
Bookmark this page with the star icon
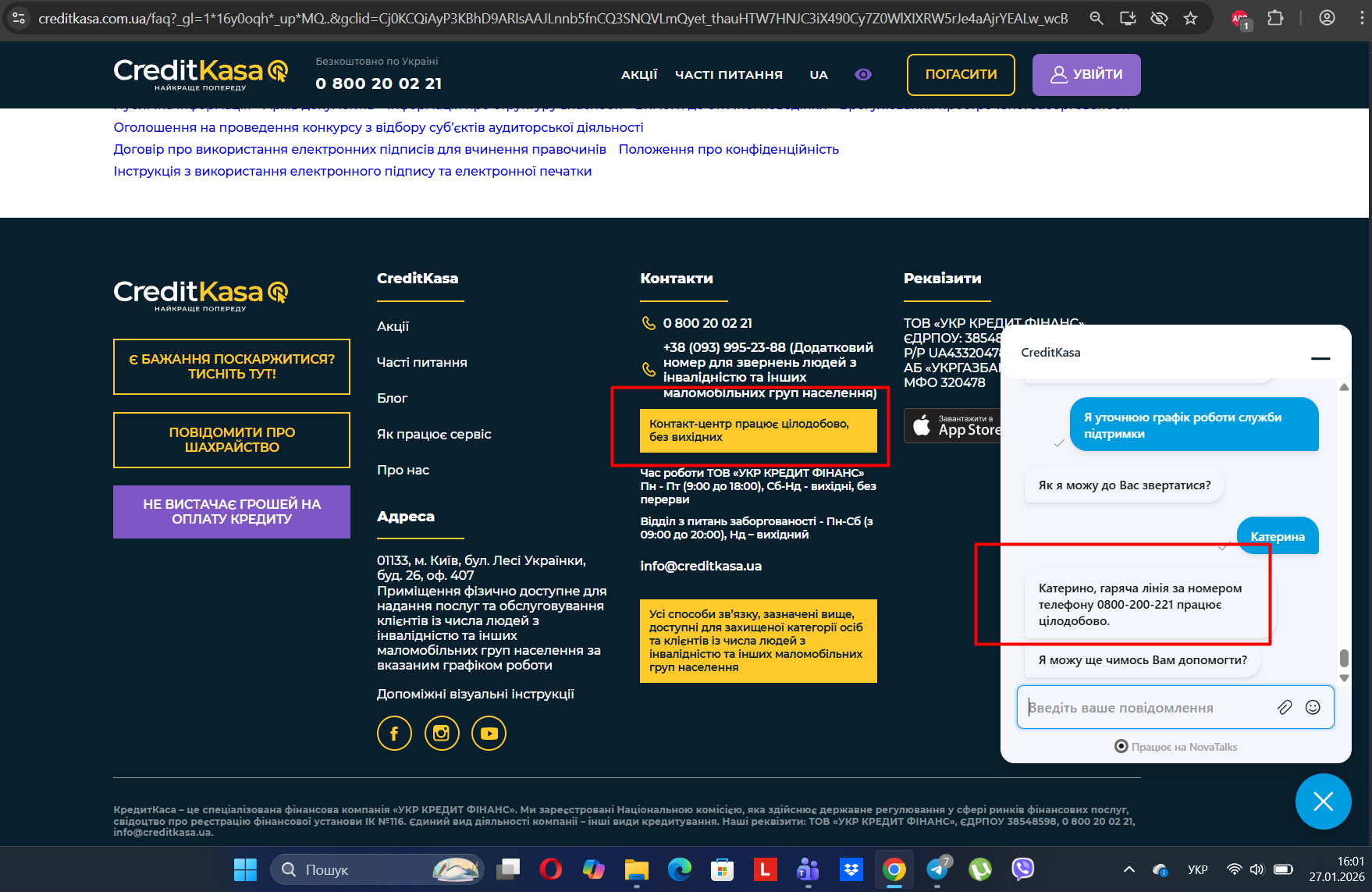tap(1190, 18)
